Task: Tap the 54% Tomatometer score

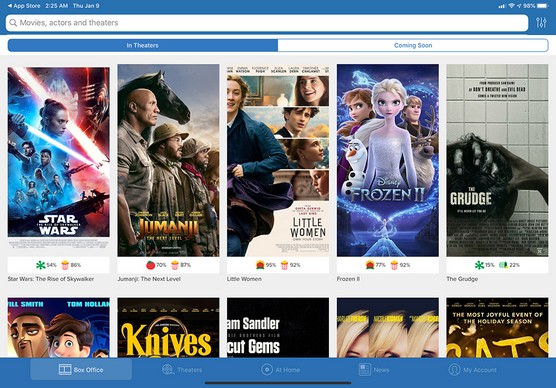Action: tap(51, 265)
